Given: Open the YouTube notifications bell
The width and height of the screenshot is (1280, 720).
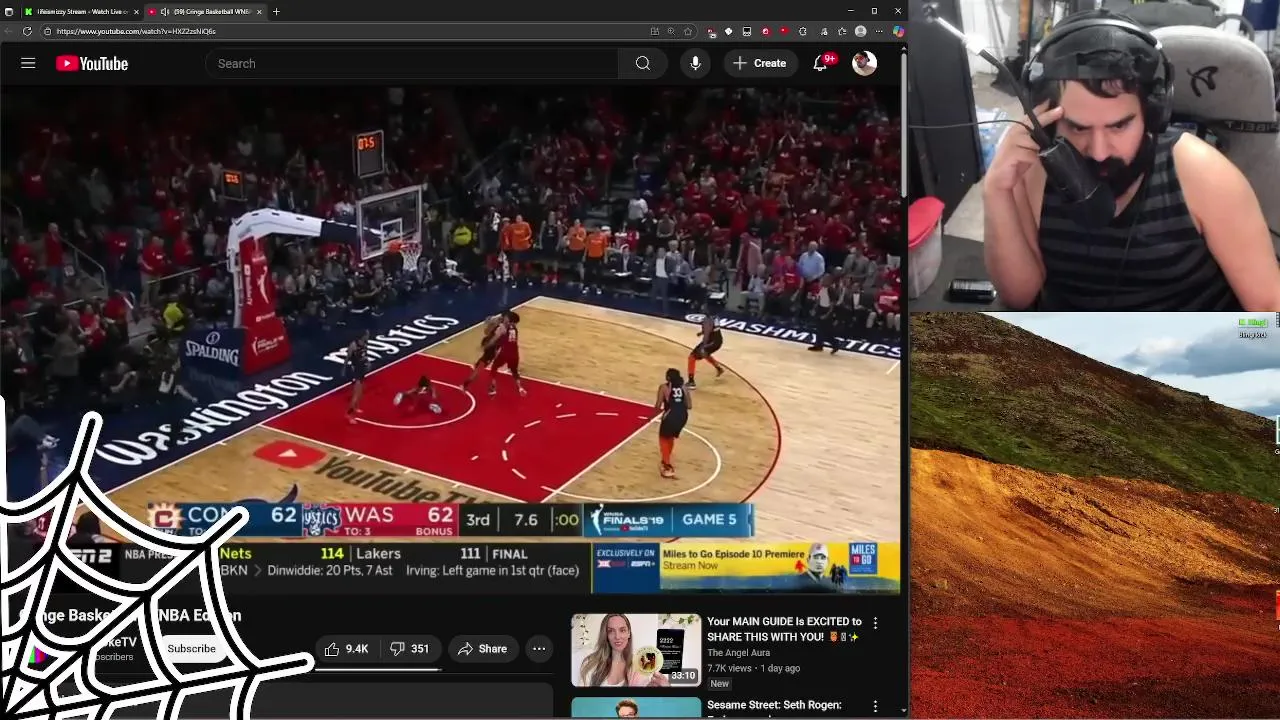Looking at the screenshot, I should pos(821,63).
